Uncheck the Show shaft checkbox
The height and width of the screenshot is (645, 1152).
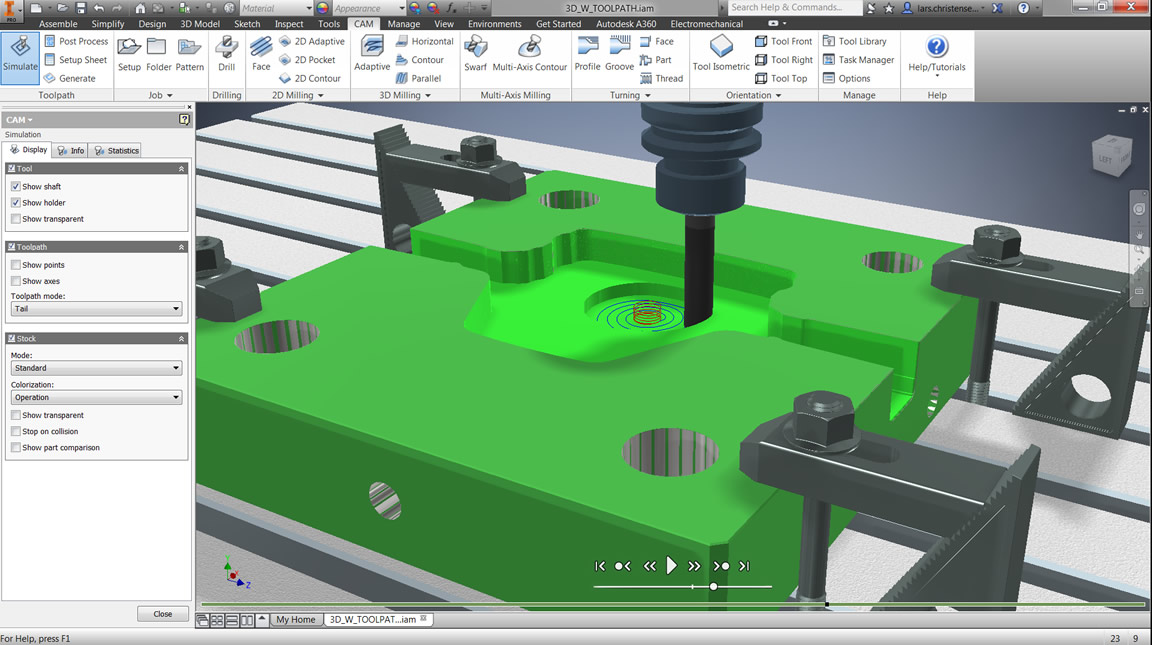pyautogui.click(x=16, y=187)
